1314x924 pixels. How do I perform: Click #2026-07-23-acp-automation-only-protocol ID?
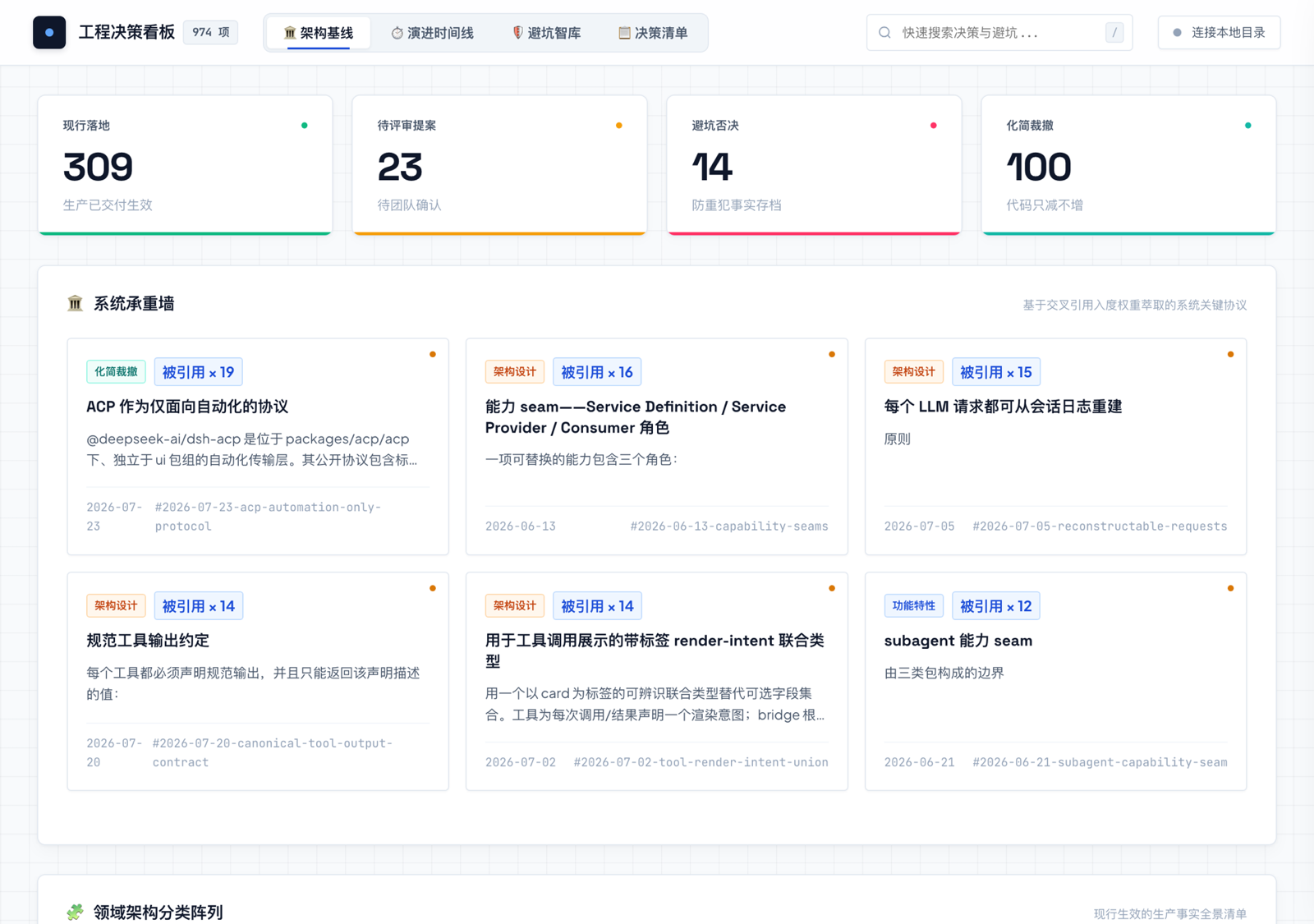pos(268,517)
